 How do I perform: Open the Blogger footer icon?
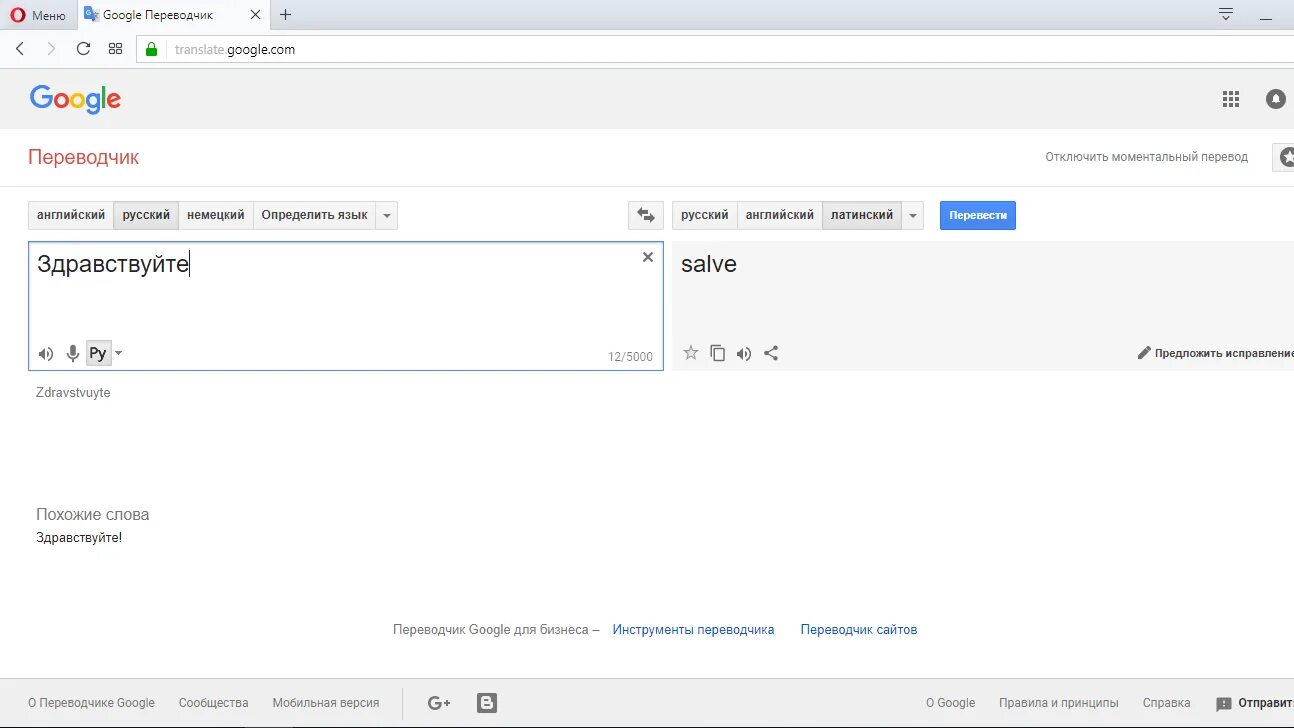pyautogui.click(x=487, y=703)
